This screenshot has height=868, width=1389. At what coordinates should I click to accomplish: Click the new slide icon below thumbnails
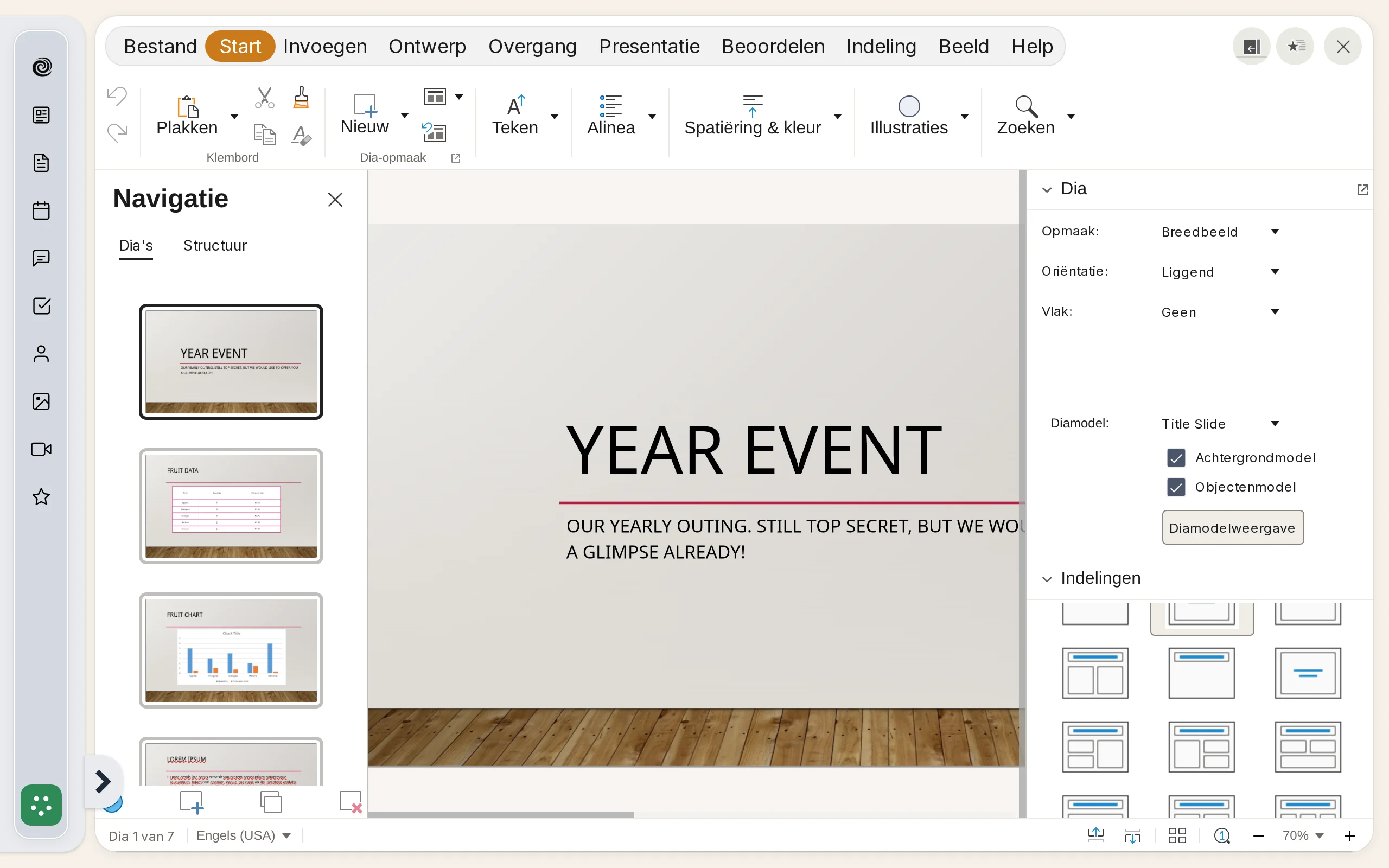tap(192, 802)
